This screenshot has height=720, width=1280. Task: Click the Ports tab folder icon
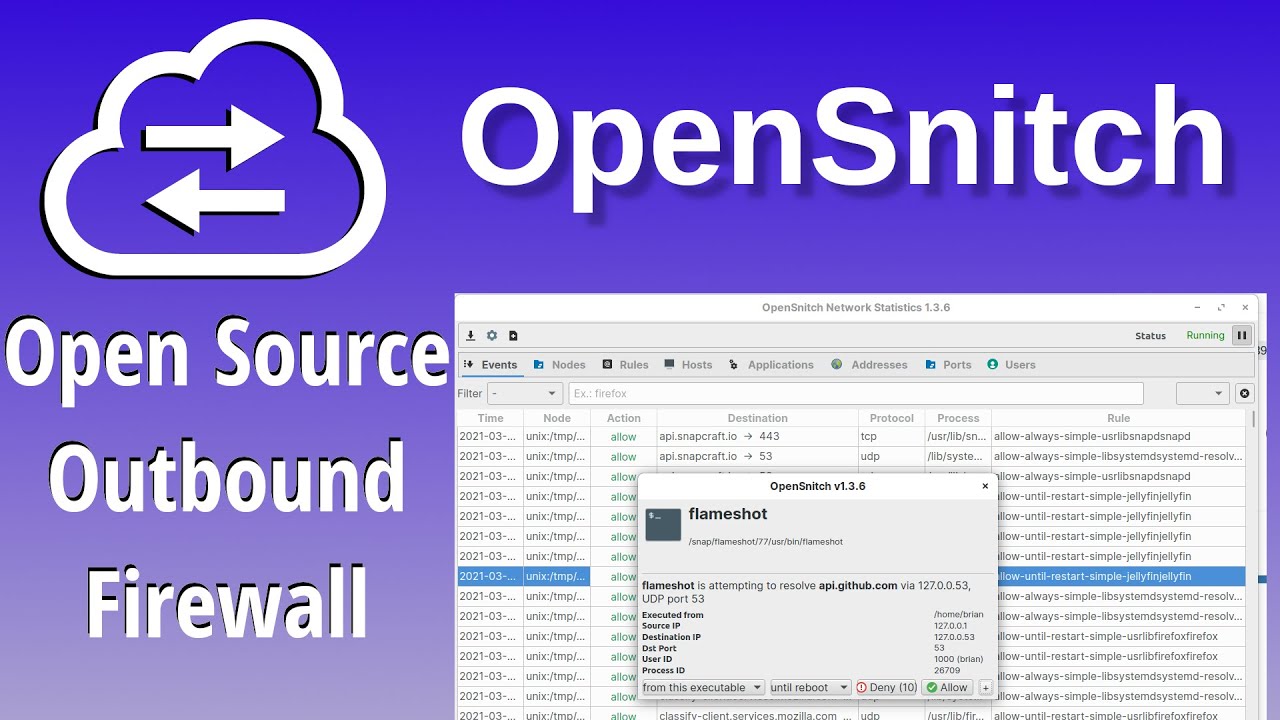(931, 365)
